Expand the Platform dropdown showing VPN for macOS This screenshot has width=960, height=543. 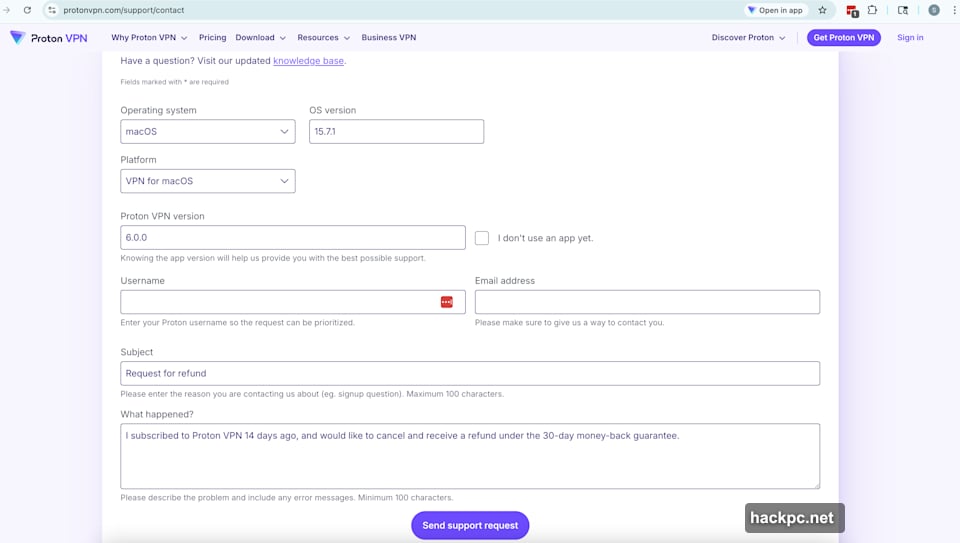point(207,181)
